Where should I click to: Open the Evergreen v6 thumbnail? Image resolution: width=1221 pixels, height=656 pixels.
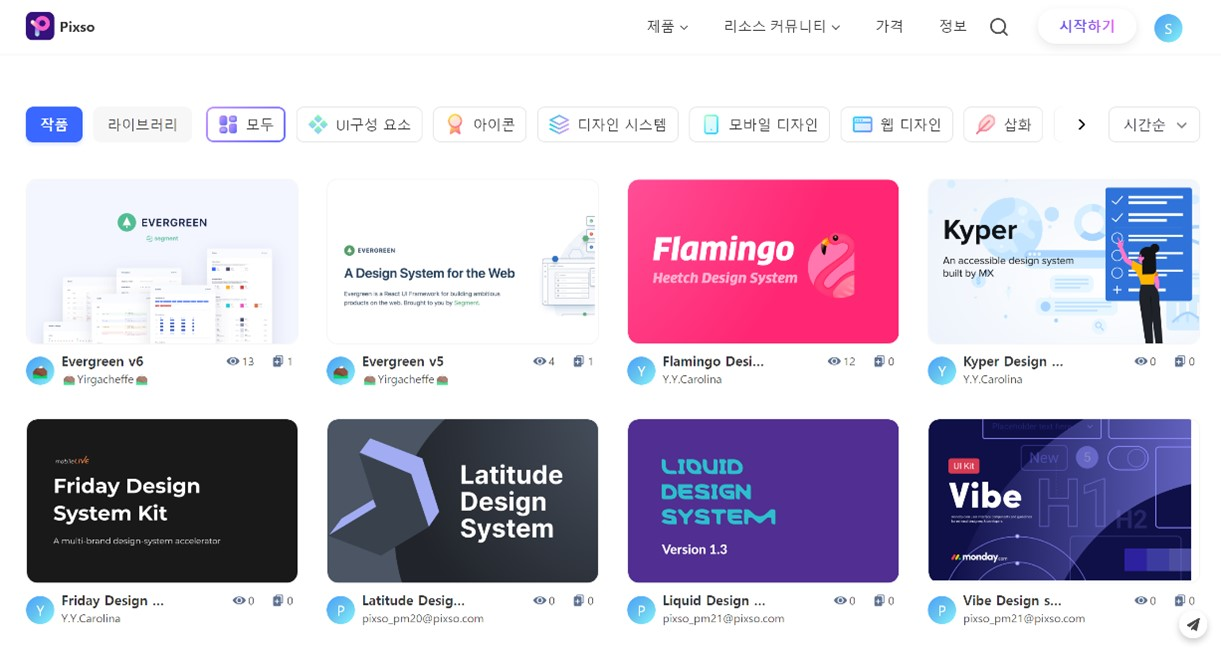click(162, 261)
